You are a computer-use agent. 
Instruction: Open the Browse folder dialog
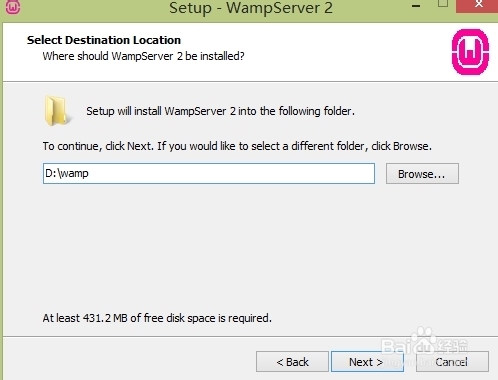[422, 174]
